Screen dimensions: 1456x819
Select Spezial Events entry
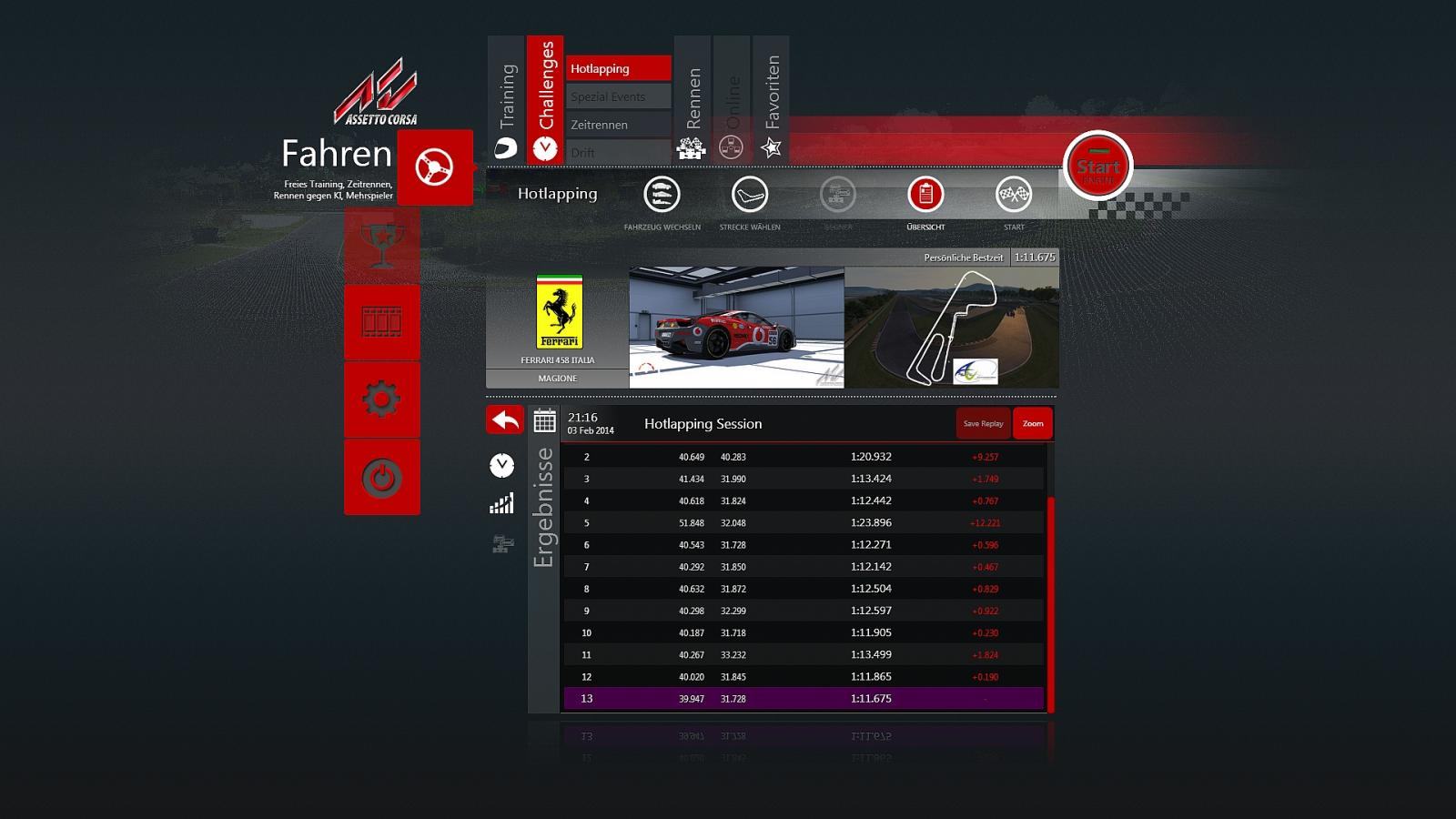[619, 96]
